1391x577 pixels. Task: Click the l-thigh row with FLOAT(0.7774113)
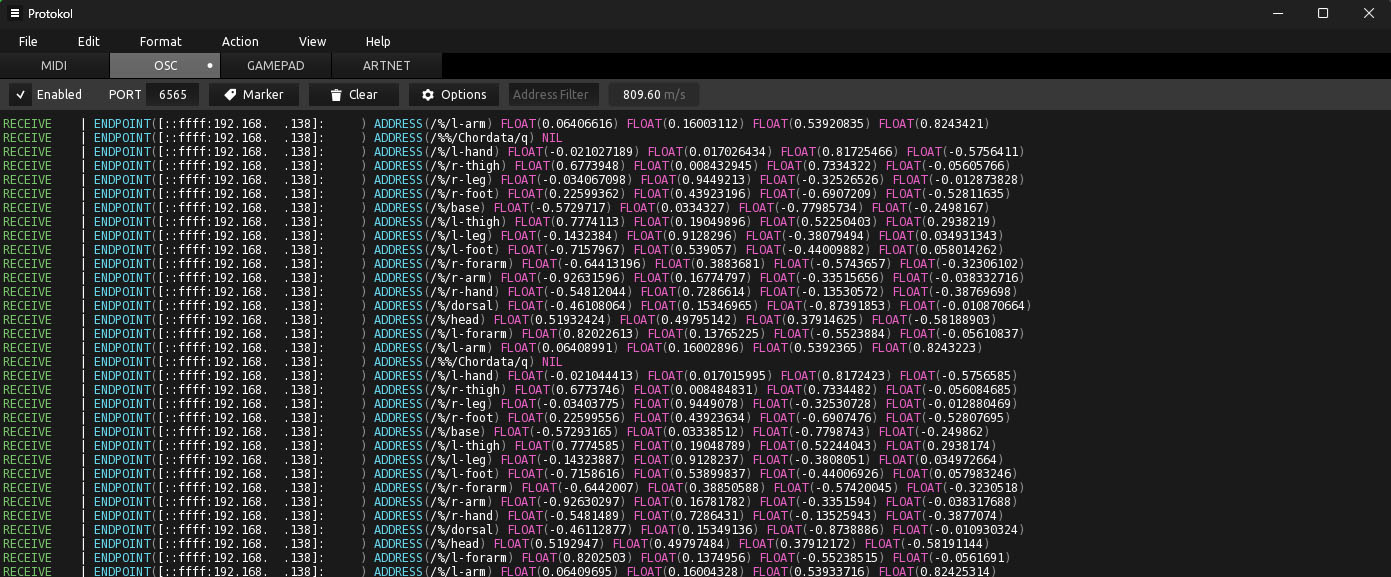[x=498, y=222]
